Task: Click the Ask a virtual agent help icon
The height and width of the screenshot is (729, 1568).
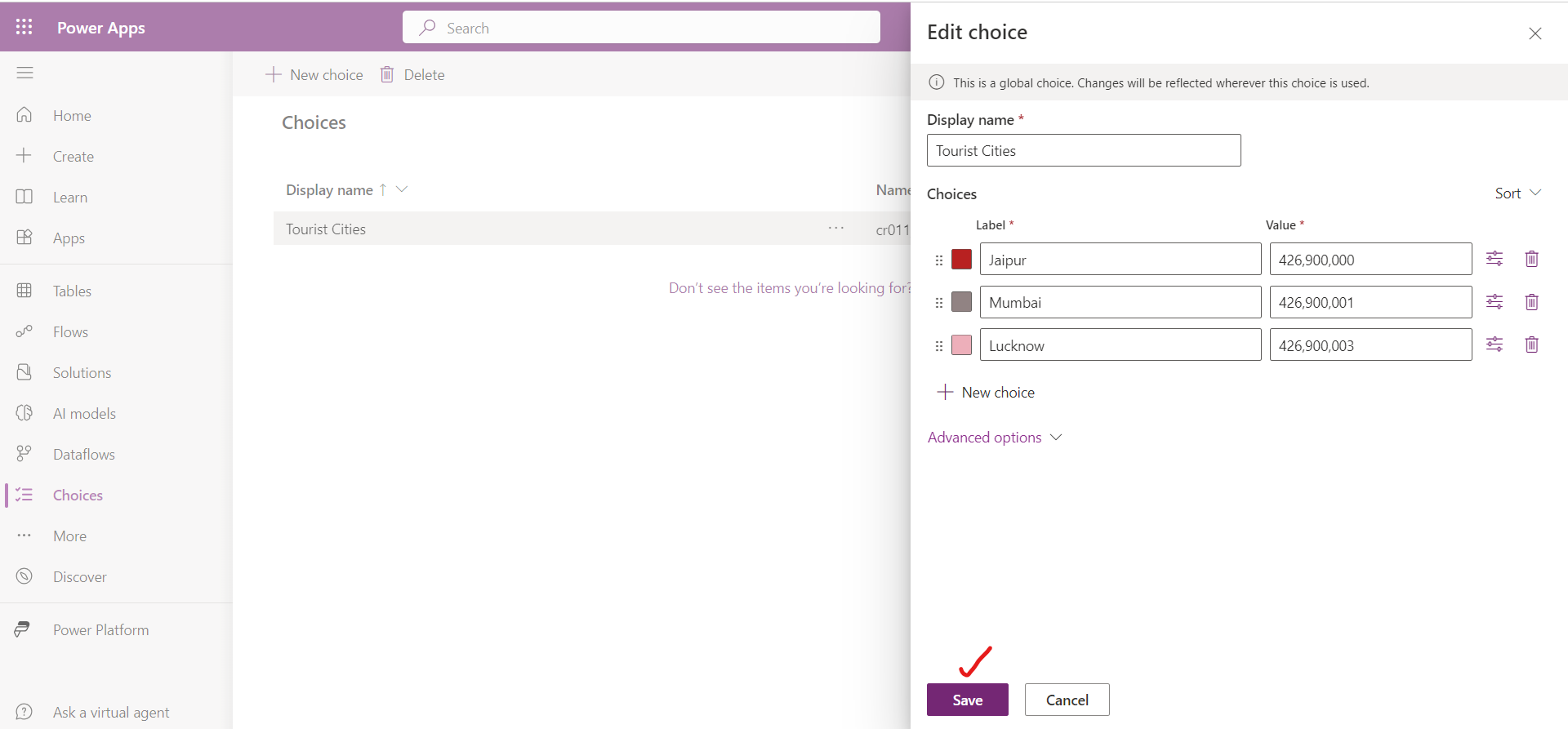Action: (24, 712)
